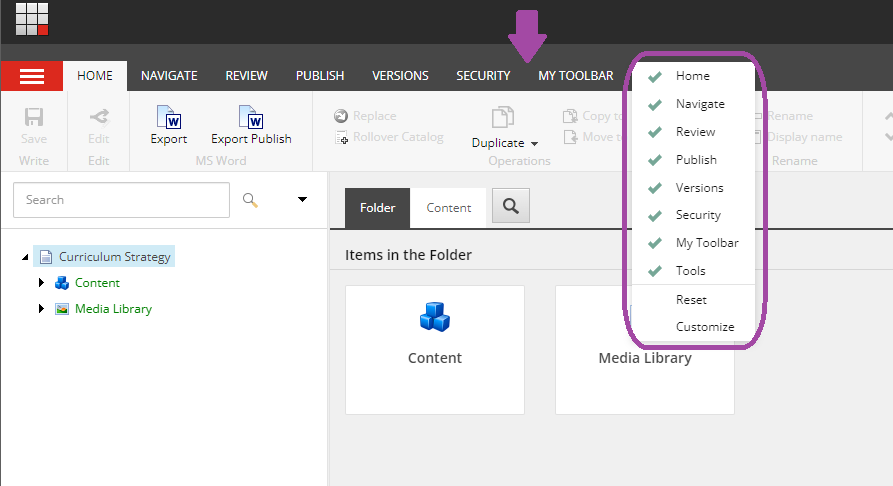Toggle the Versions ribbon checkmark in menu

coord(655,188)
